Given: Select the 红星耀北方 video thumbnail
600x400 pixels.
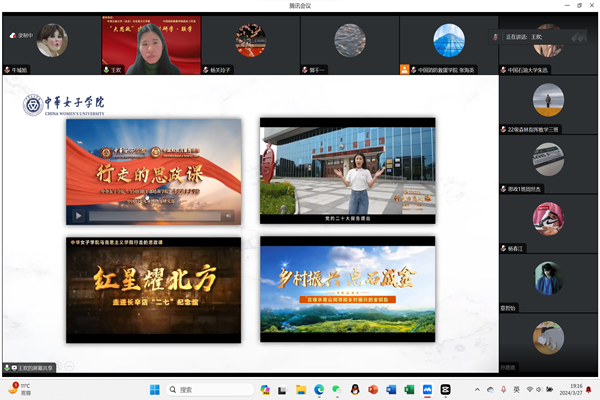Looking at the screenshot, I should point(154,282).
